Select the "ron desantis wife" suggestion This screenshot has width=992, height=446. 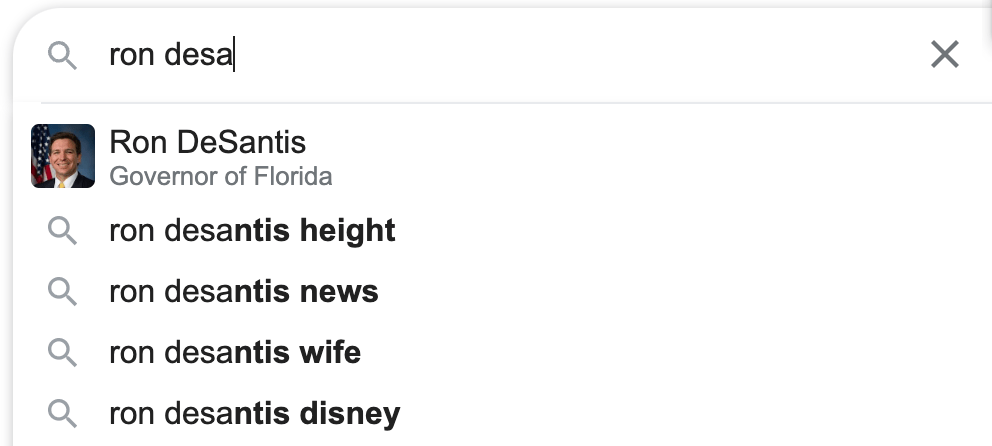pos(235,352)
